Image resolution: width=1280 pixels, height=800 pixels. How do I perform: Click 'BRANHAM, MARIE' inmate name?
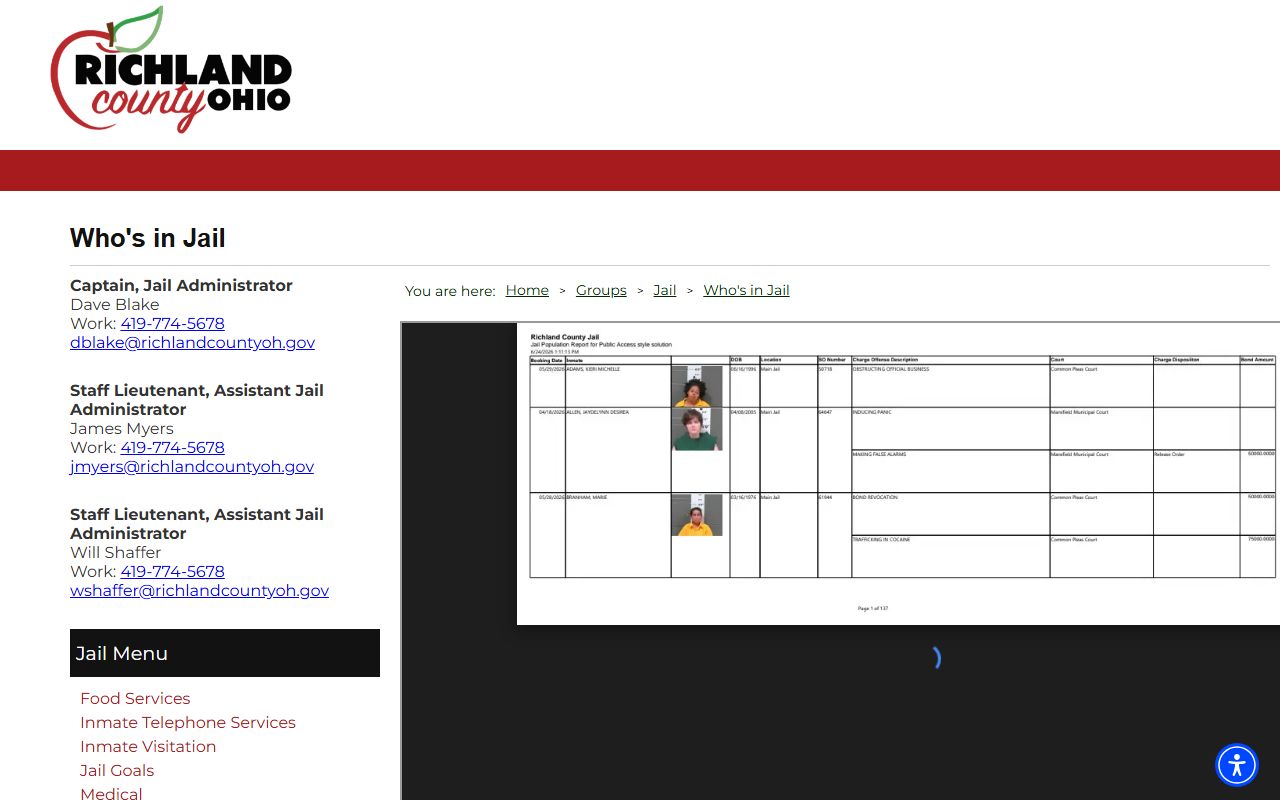click(x=585, y=497)
